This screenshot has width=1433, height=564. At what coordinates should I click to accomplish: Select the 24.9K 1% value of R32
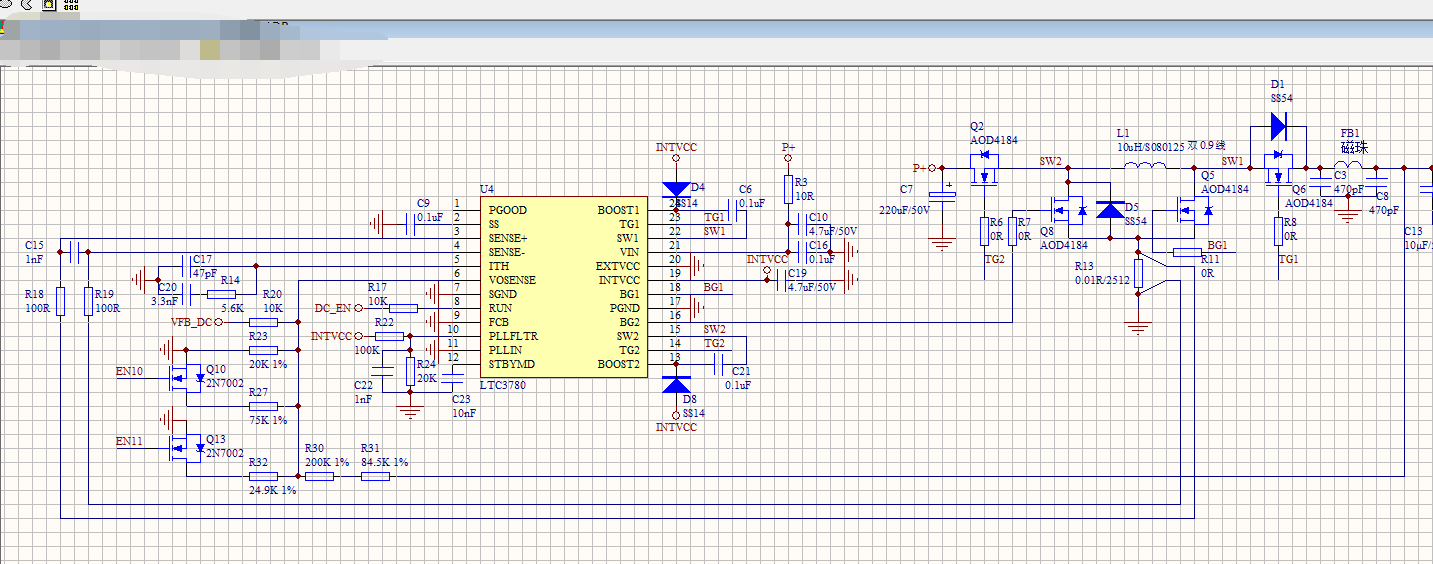click(x=272, y=491)
